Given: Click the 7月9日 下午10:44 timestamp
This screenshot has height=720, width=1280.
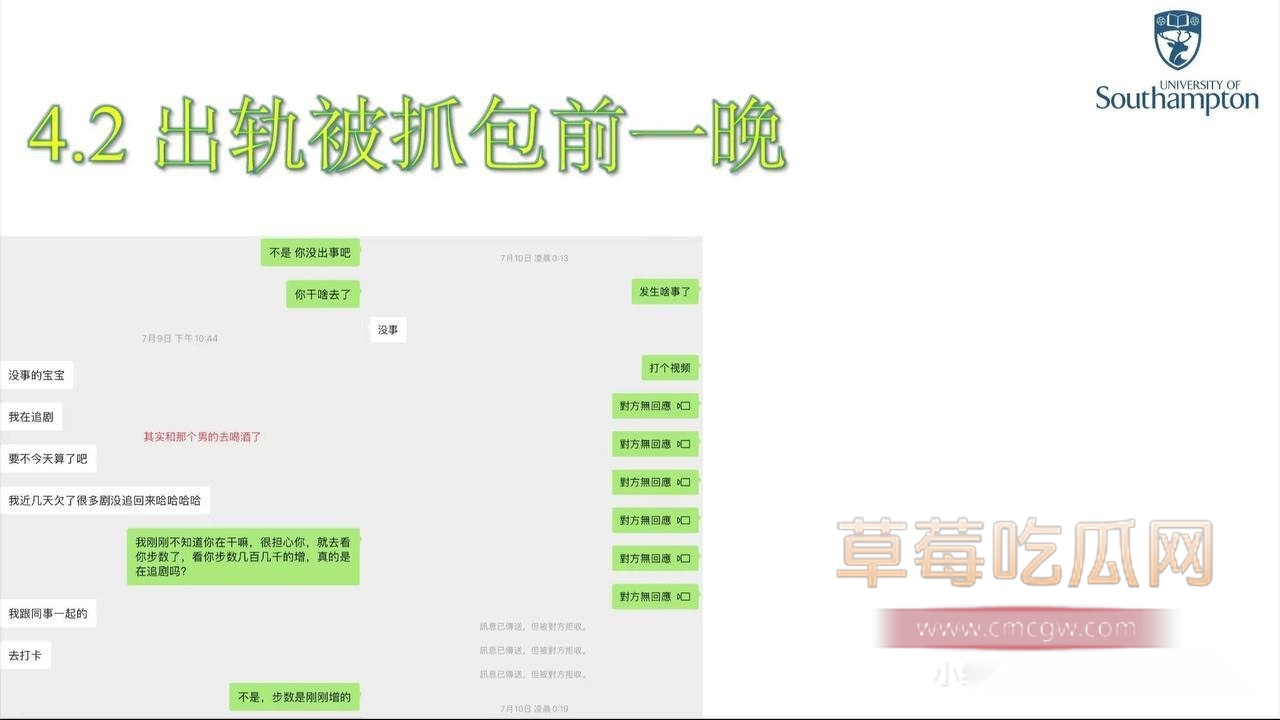Looking at the screenshot, I should [x=179, y=339].
